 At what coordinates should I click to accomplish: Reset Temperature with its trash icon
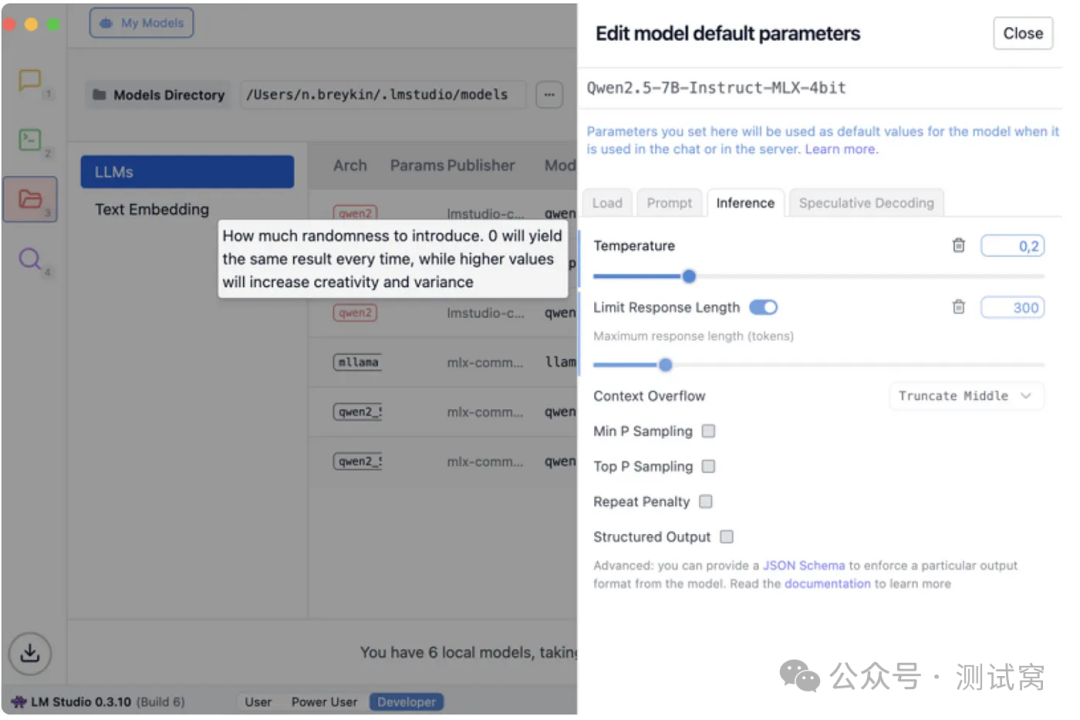click(959, 246)
